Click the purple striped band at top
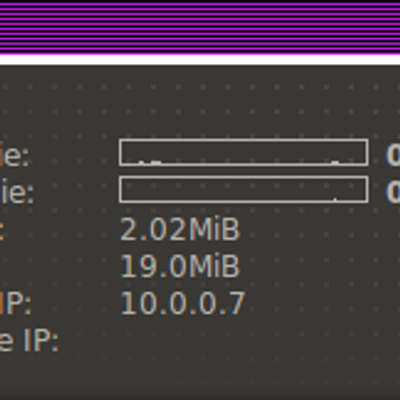Image resolution: width=400 pixels, height=400 pixels. pyautogui.click(x=200, y=27)
